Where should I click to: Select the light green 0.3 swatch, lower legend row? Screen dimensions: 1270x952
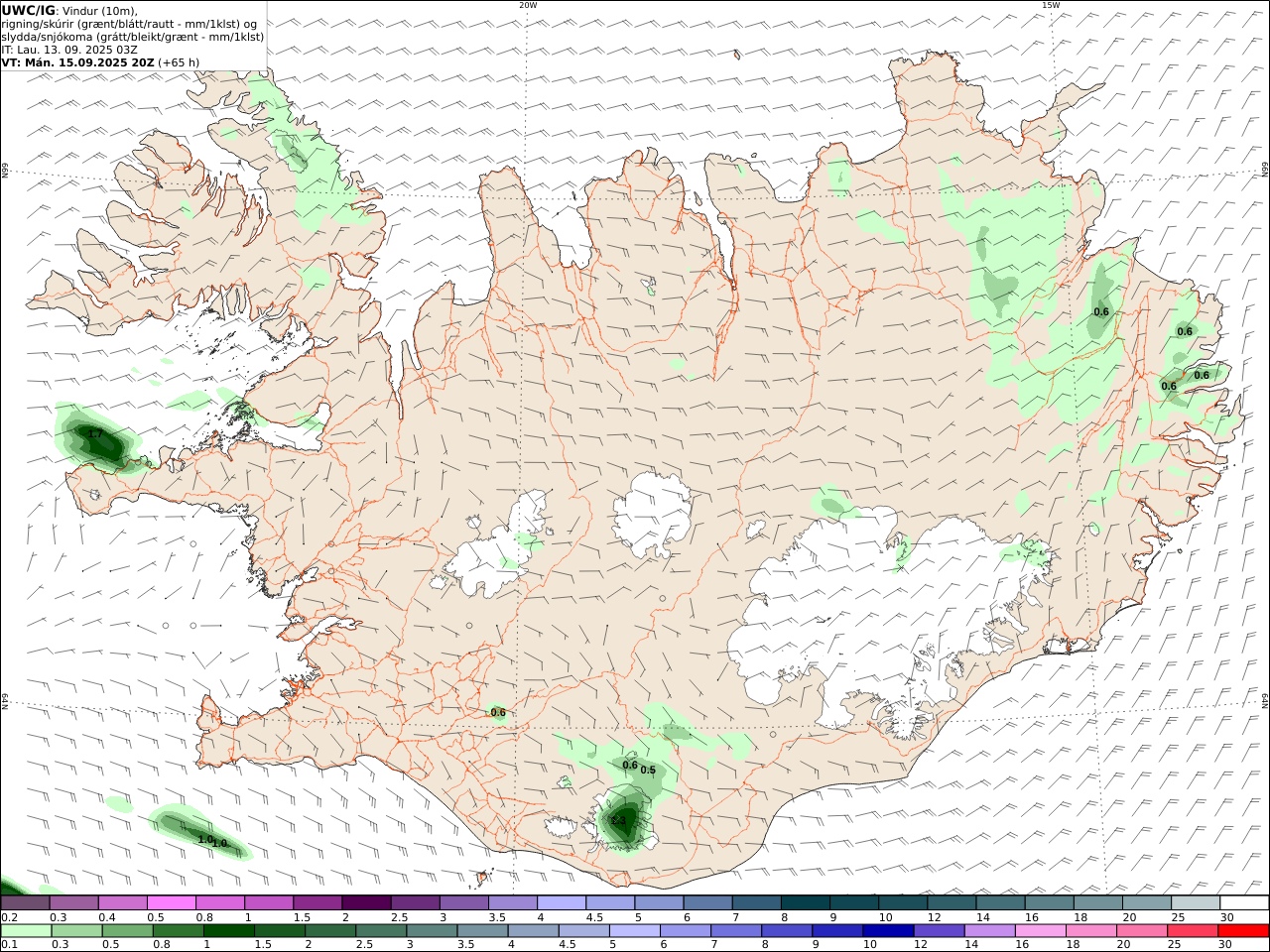coord(76,931)
